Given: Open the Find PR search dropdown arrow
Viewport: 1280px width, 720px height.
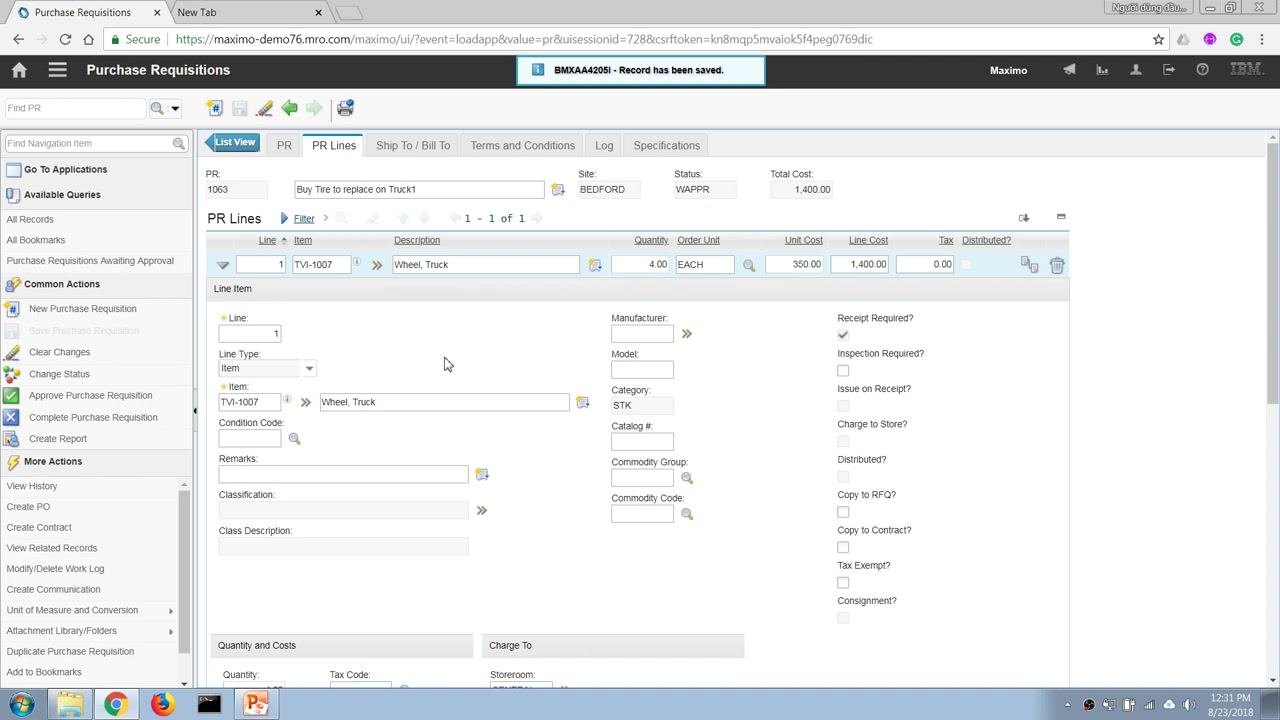Looking at the screenshot, I should tap(175, 108).
